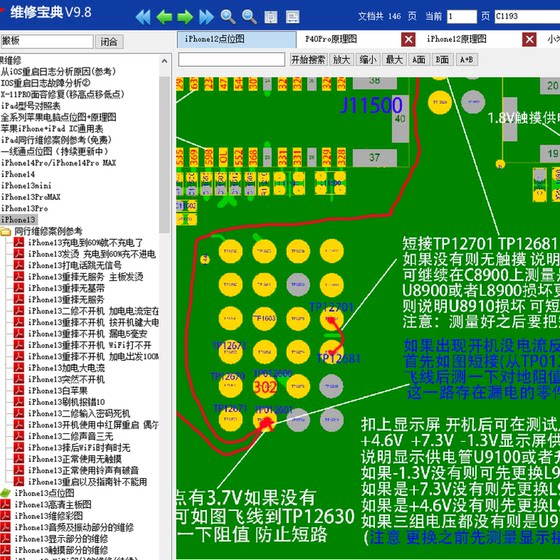This screenshot has width=560, height=560.
Task: Select the iPhone13ProMAX tree node
Action: coord(31,197)
